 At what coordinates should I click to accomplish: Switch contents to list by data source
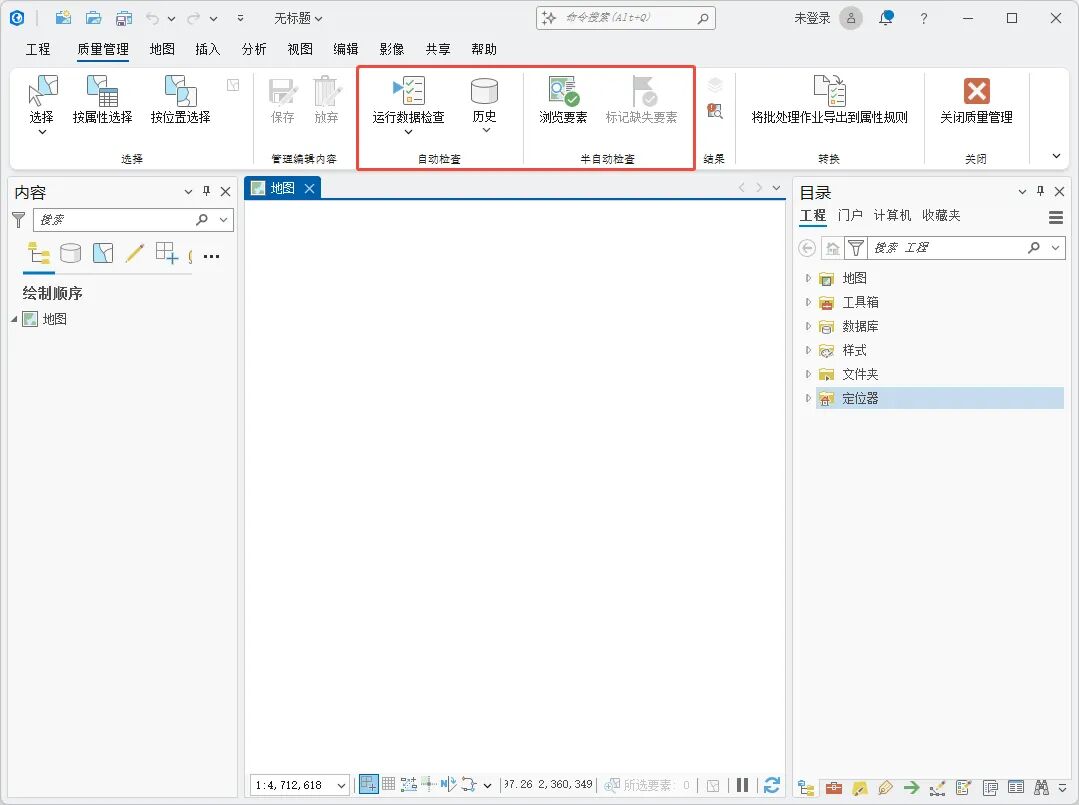click(x=70, y=253)
